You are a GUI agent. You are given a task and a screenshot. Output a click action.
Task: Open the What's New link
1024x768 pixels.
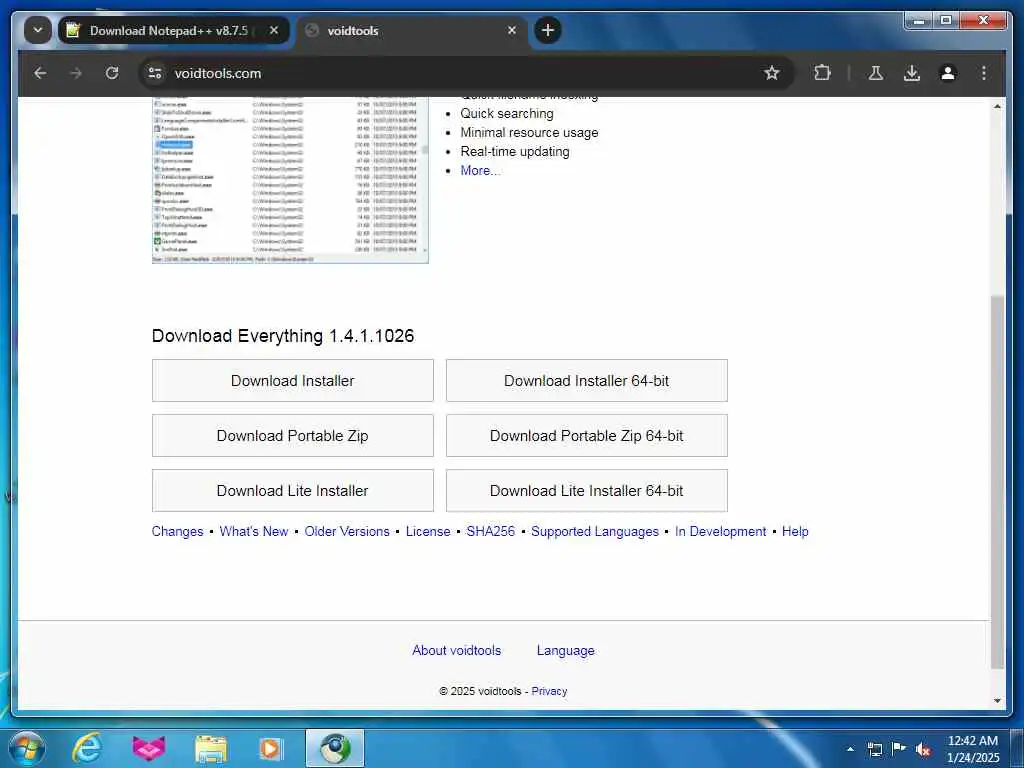pyautogui.click(x=253, y=532)
